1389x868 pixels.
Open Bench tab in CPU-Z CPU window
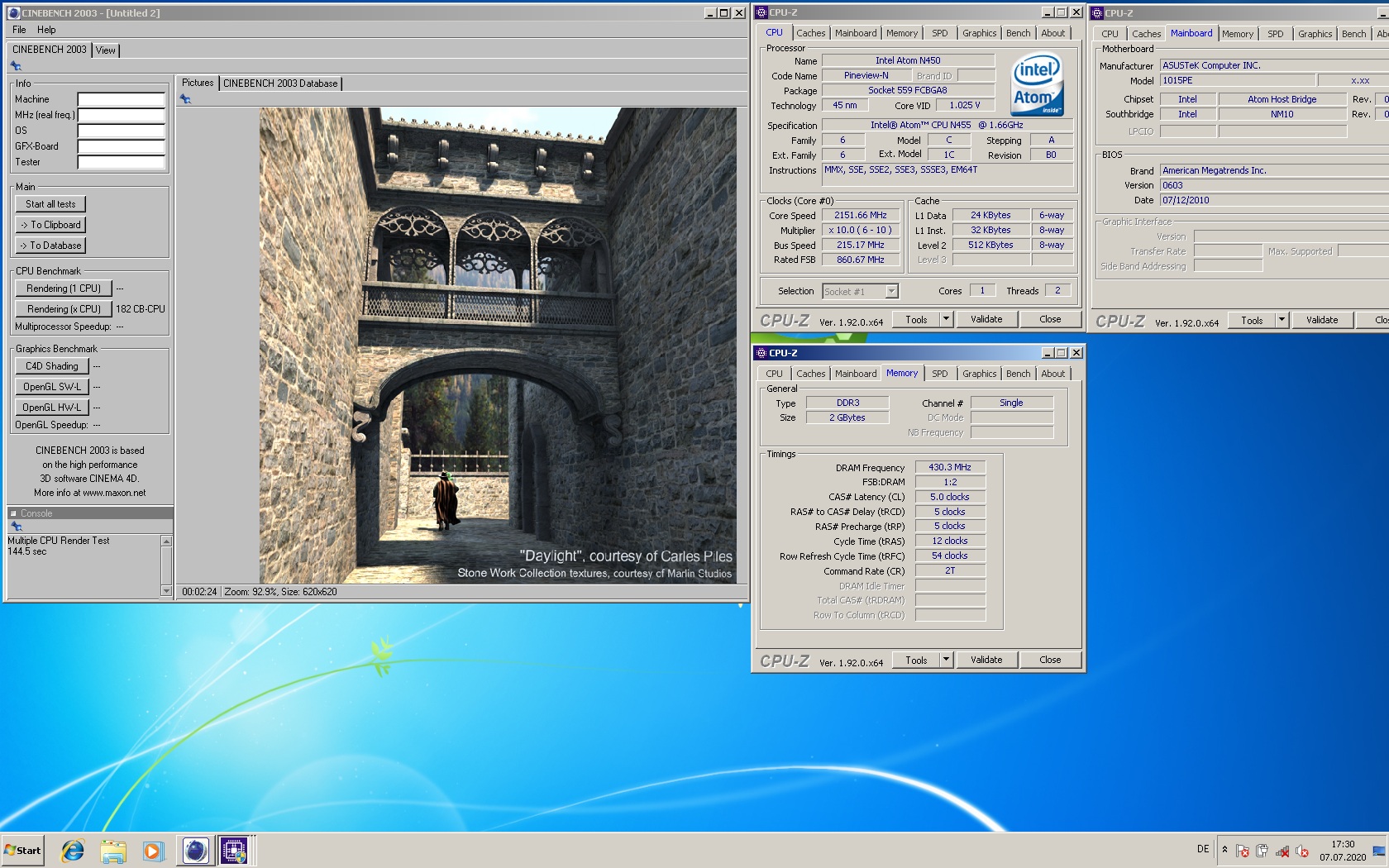click(x=1019, y=33)
